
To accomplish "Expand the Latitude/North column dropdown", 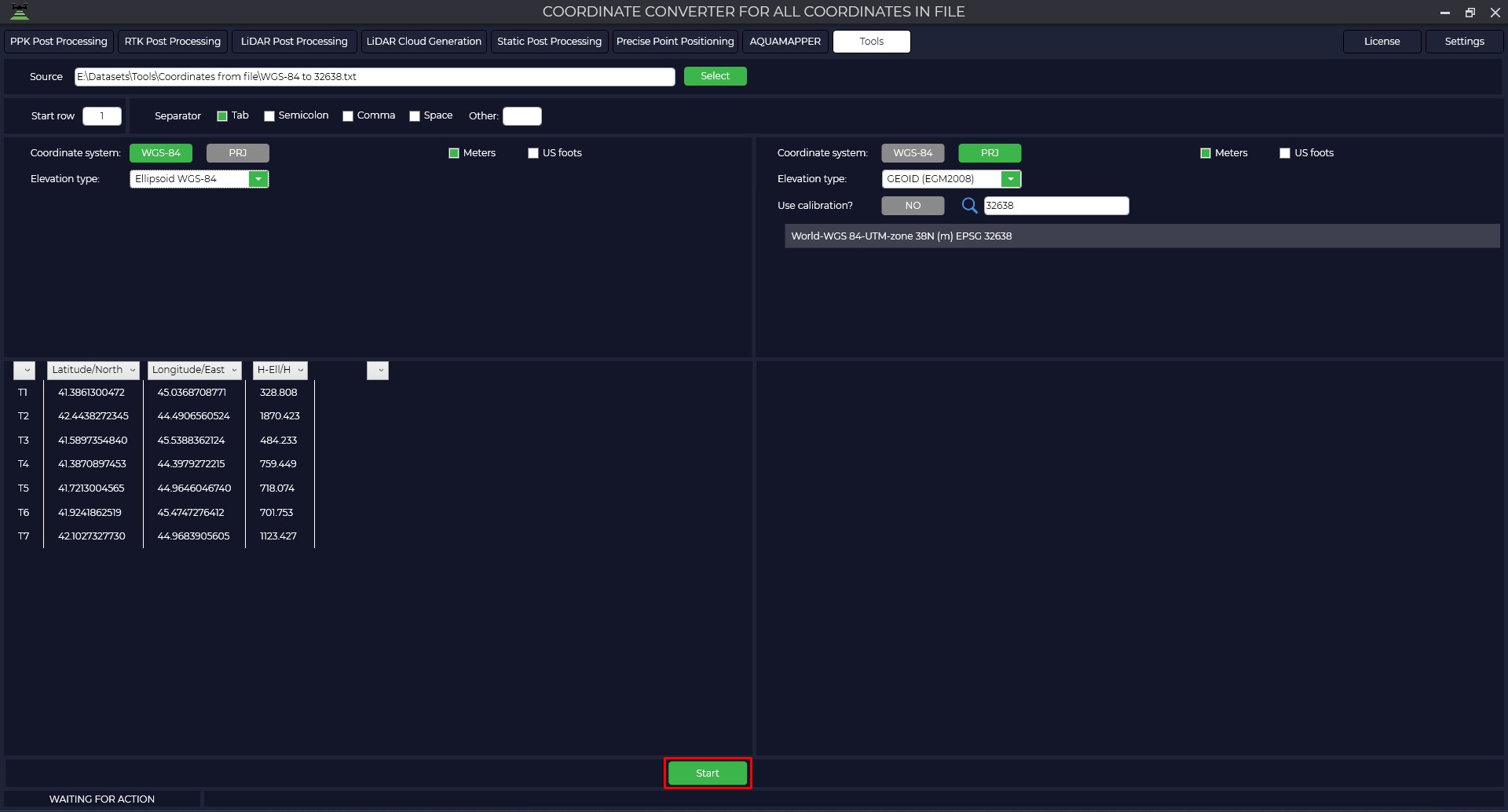I will point(93,370).
